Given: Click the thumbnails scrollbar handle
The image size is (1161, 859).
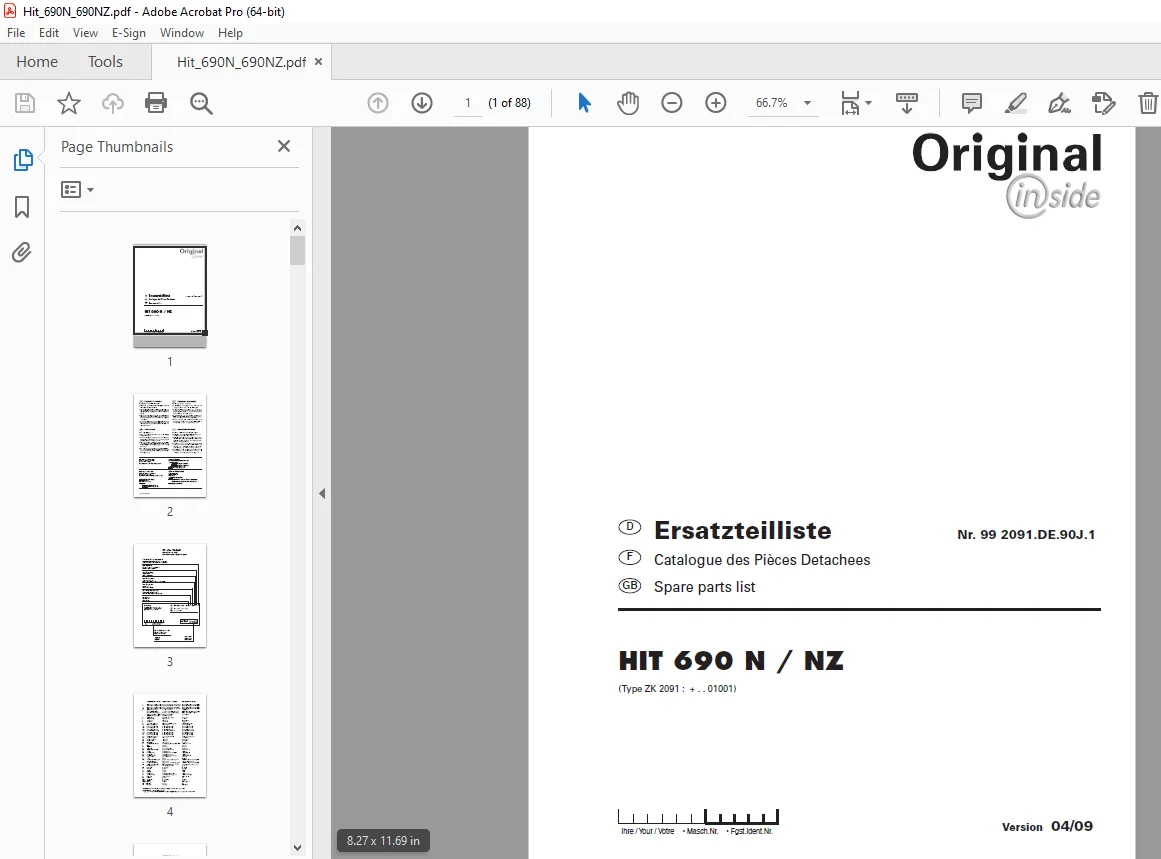Looking at the screenshot, I should [x=297, y=250].
